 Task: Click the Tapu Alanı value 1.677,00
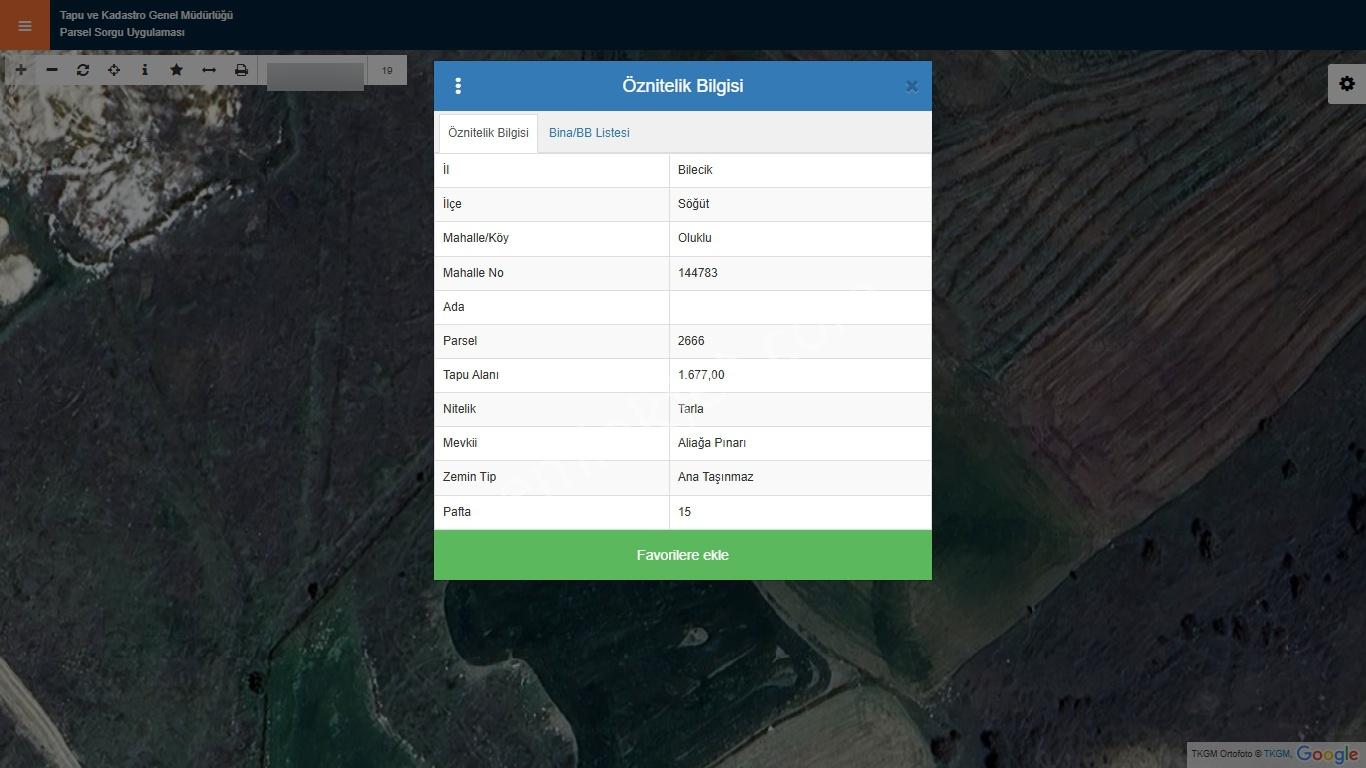pos(701,375)
